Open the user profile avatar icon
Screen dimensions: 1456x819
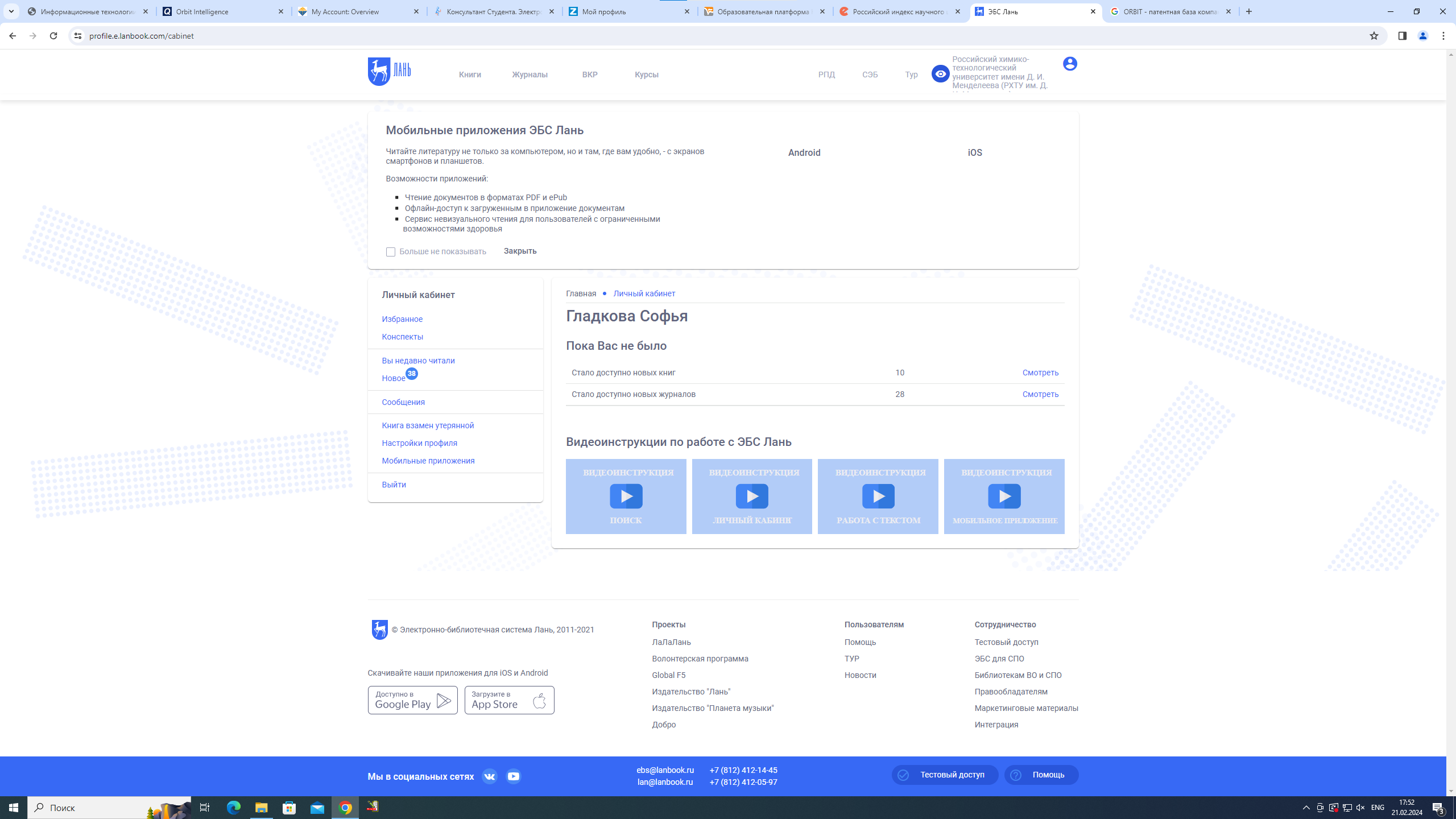point(1070,64)
